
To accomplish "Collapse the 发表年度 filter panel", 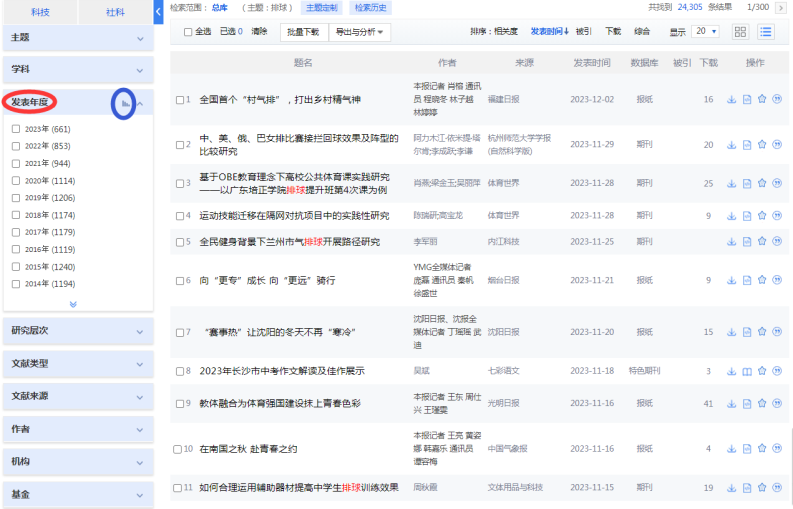I will (x=140, y=104).
